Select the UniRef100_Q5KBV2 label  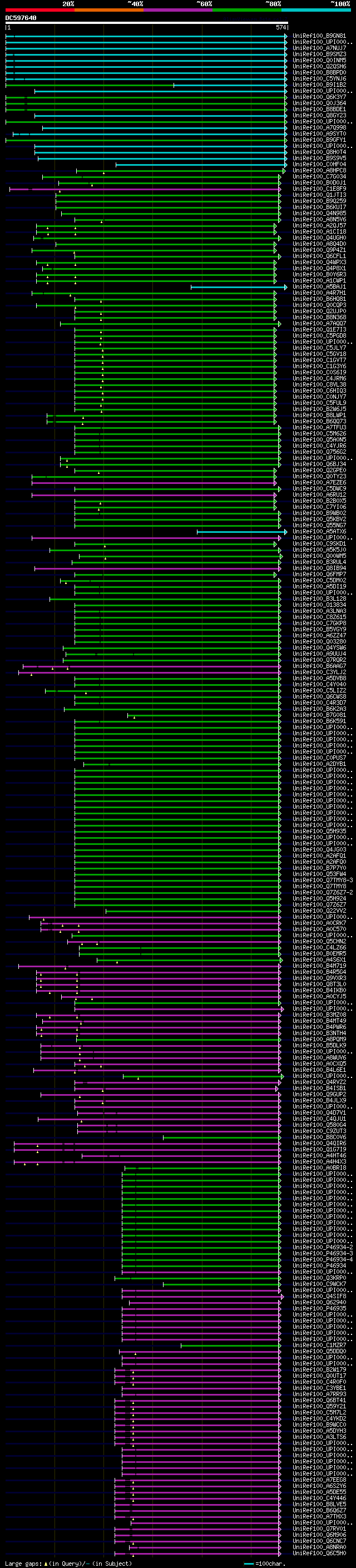(x=319, y=519)
